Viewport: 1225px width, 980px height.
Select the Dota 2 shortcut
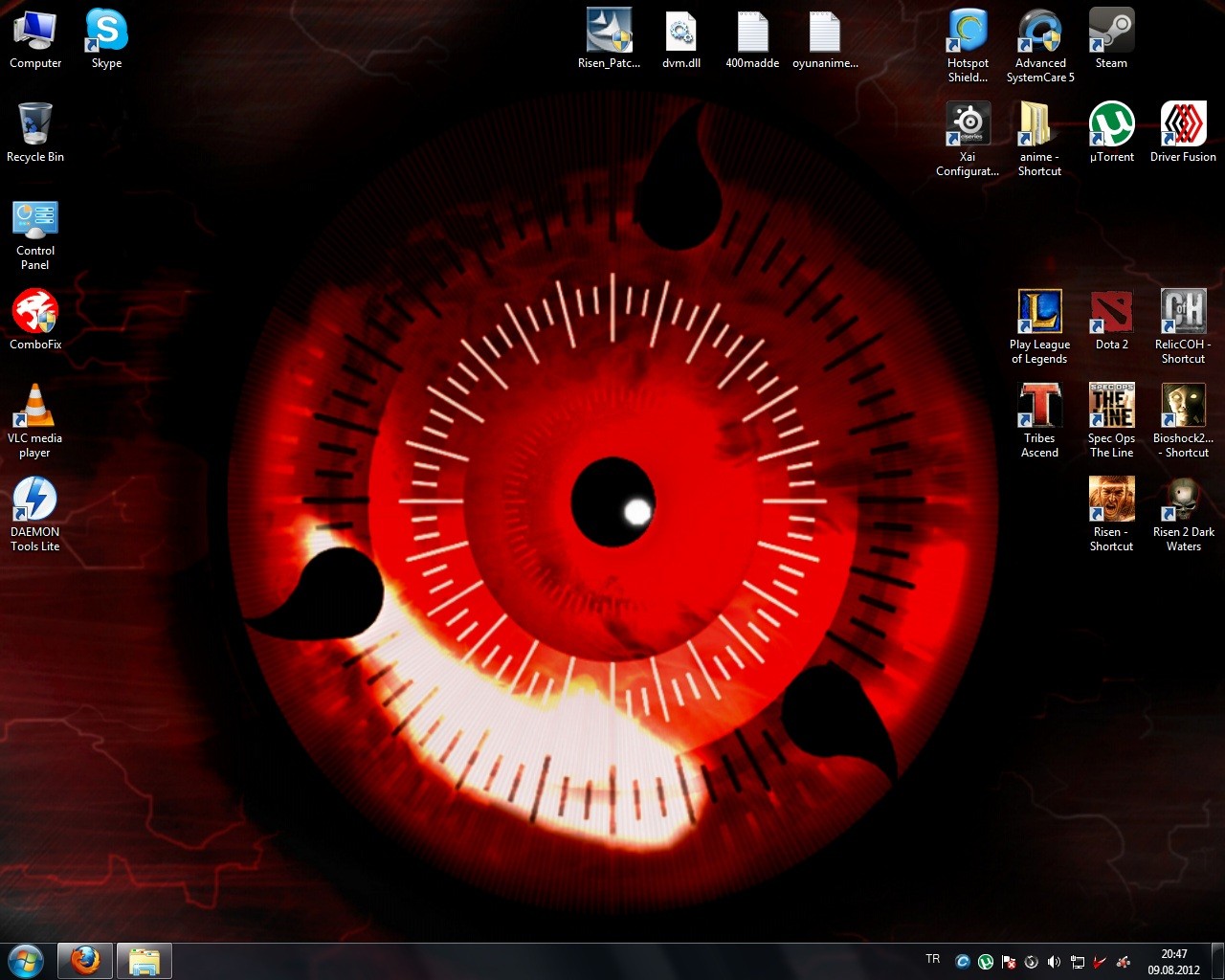click(1111, 321)
